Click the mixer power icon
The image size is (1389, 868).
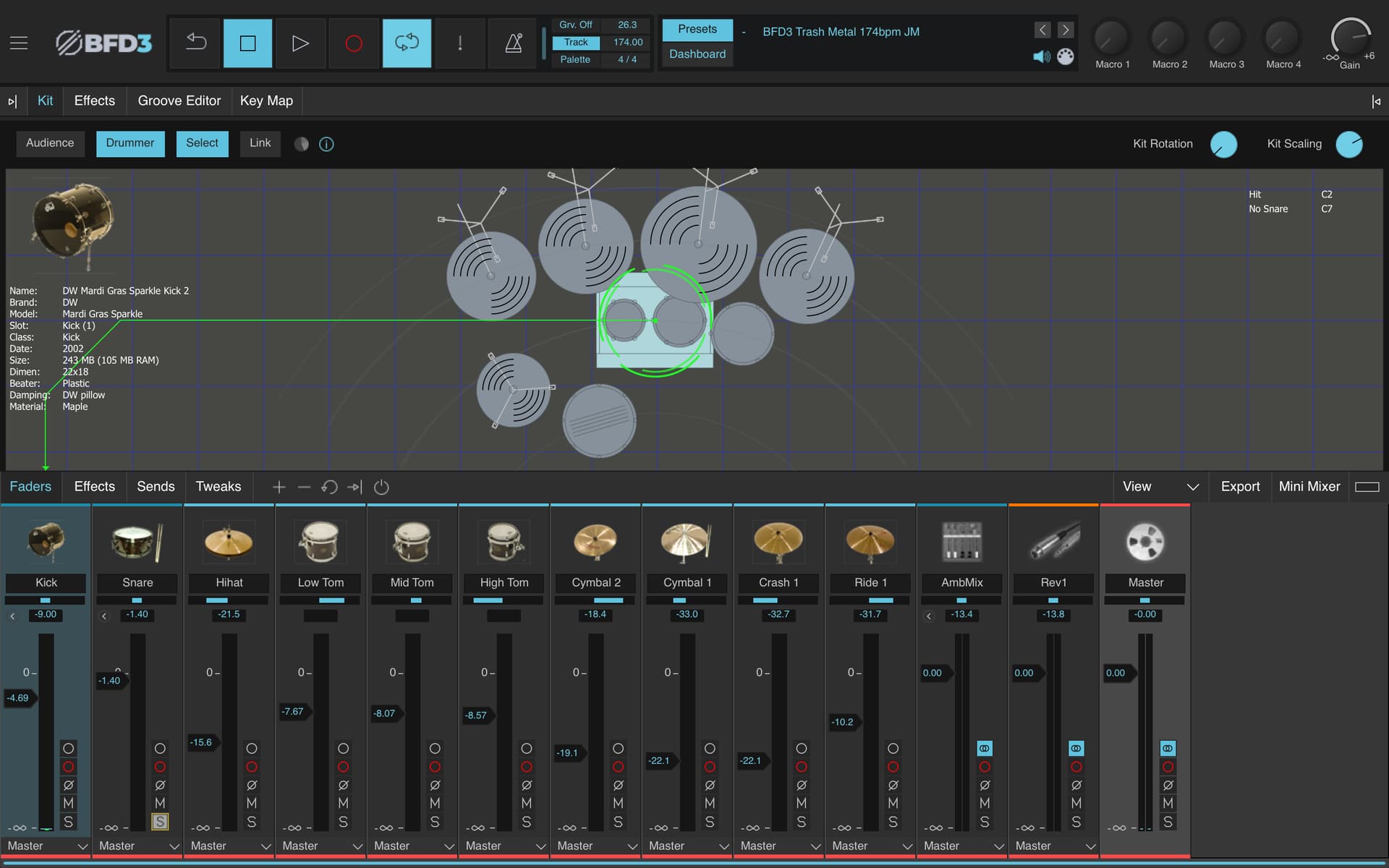pyautogui.click(x=381, y=487)
